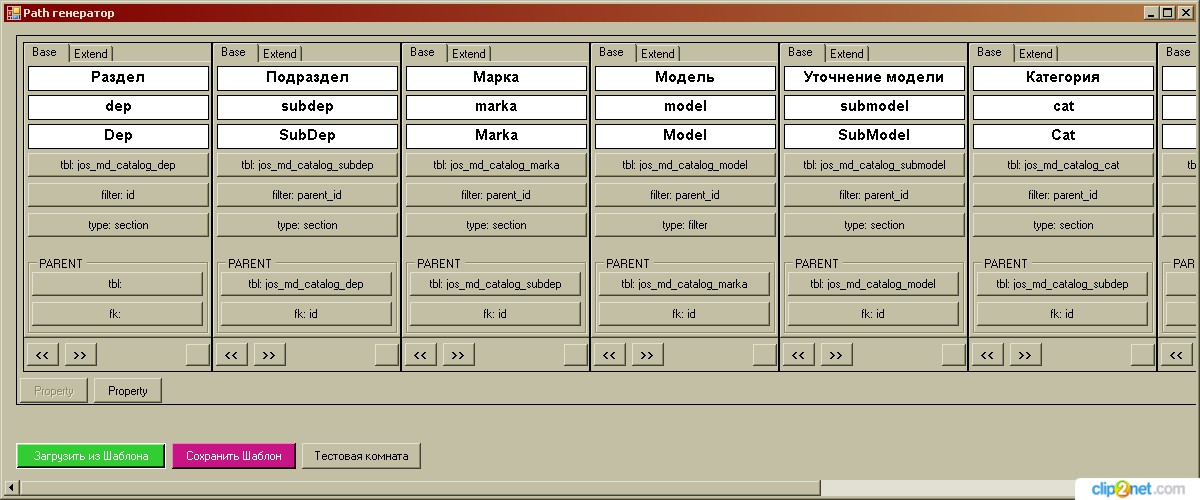
Task: Click type: filter button in Модель column
Action: coord(686,225)
